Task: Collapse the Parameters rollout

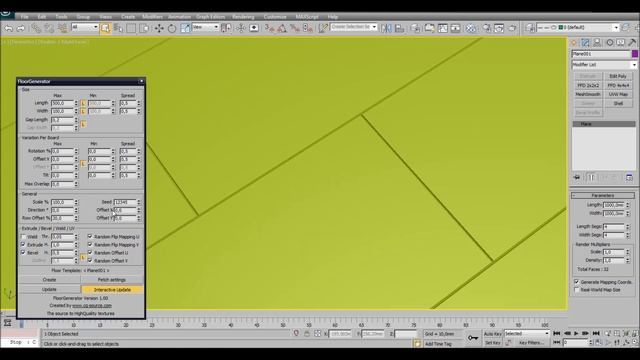Action: tap(603, 196)
